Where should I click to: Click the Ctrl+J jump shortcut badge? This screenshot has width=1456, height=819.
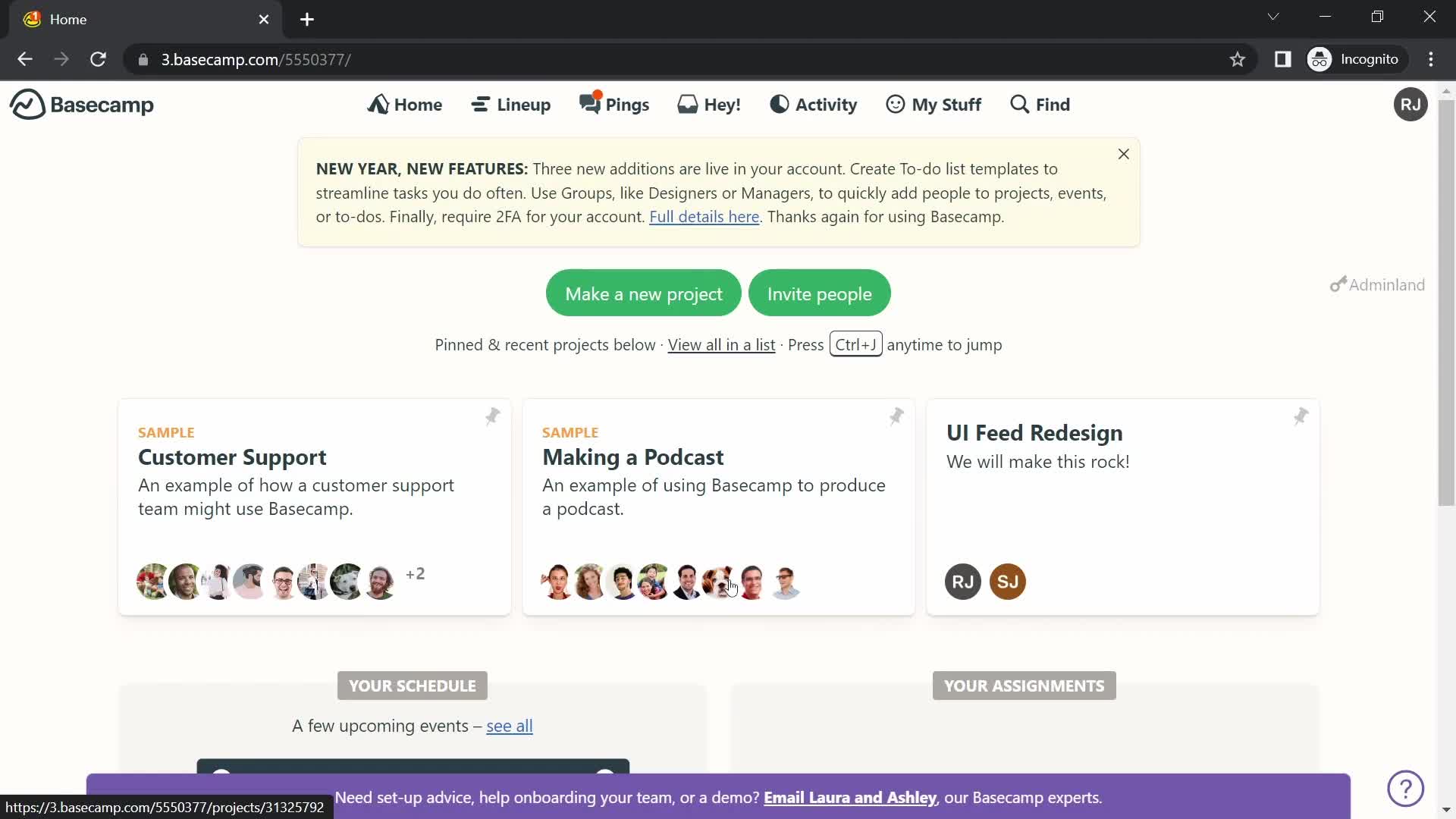(x=855, y=344)
